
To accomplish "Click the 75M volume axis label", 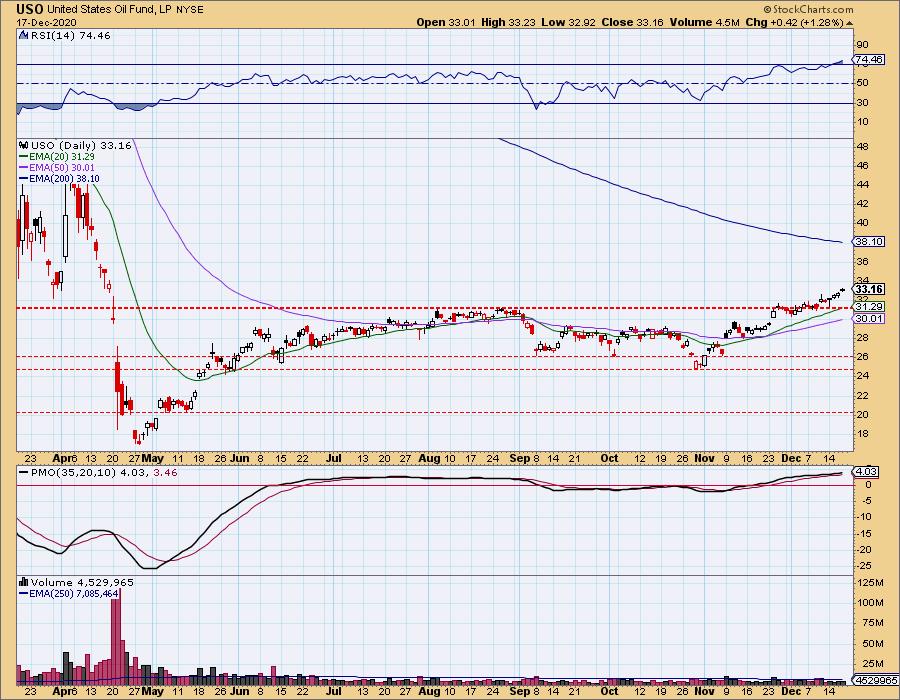I will pos(873,623).
